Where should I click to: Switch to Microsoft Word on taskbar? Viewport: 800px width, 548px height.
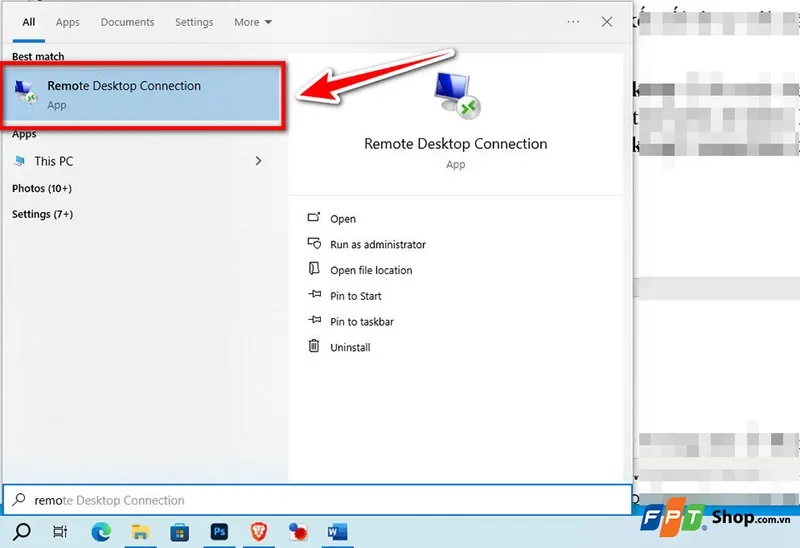click(x=337, y=532)
